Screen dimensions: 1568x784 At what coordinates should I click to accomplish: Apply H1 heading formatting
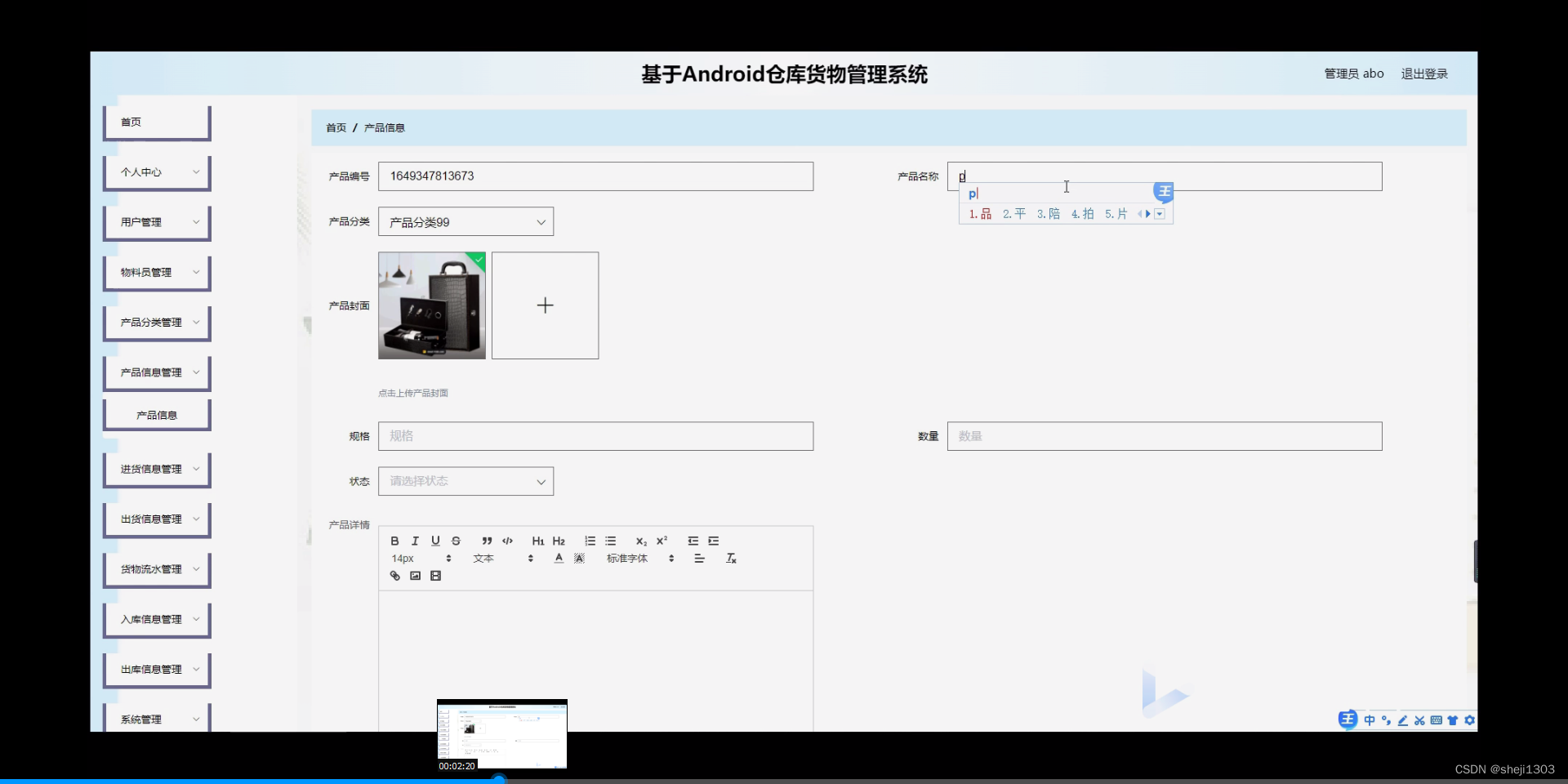[537, 541]
